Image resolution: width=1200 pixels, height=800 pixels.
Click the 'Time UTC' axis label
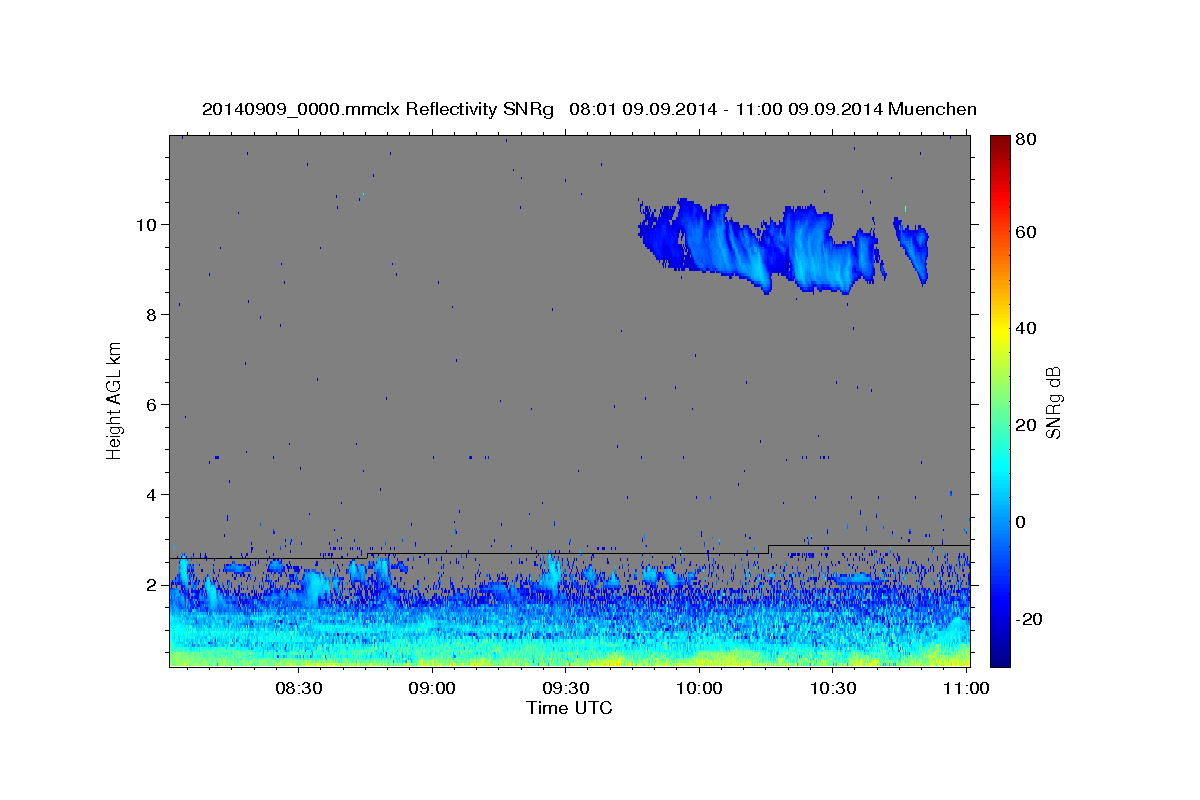tap(569, 708)
